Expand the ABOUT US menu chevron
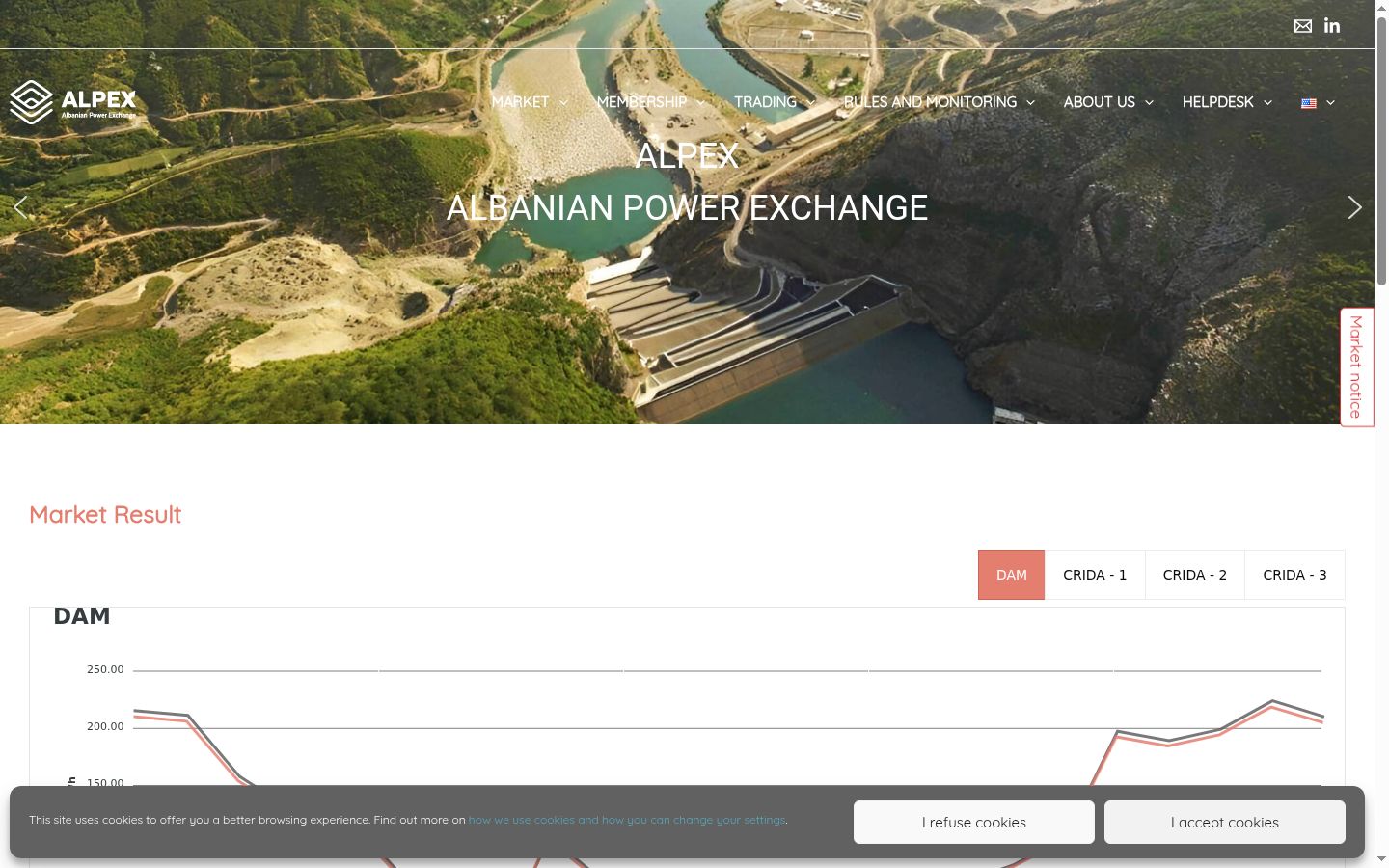Image resolution: width=1389 pixels, height=868 pixels. [1149, 102]
